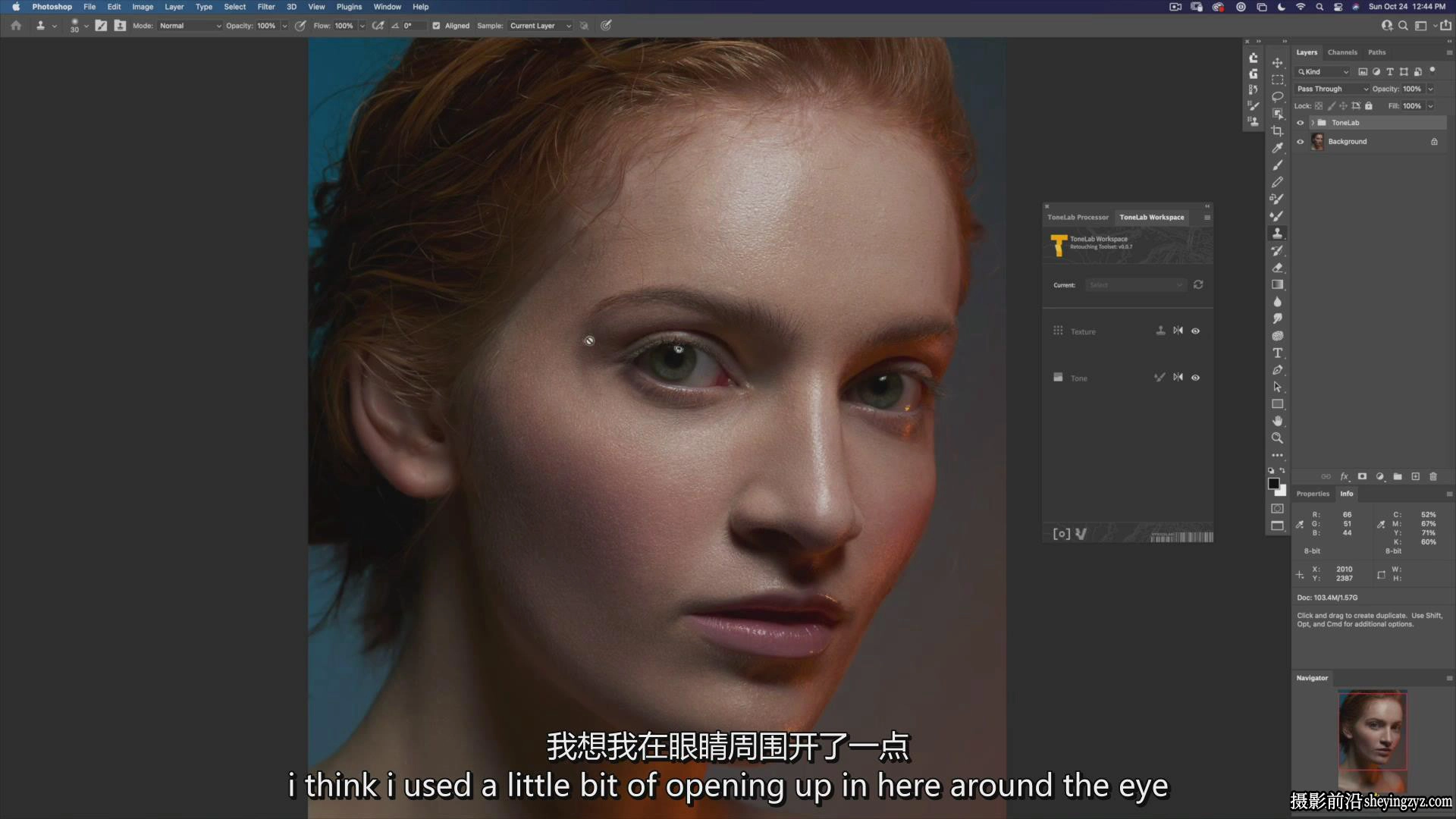Toggle pressure for opacity button
Image resolution: width=1456 pixels, height=819 pixels.
tap(301, 25)
